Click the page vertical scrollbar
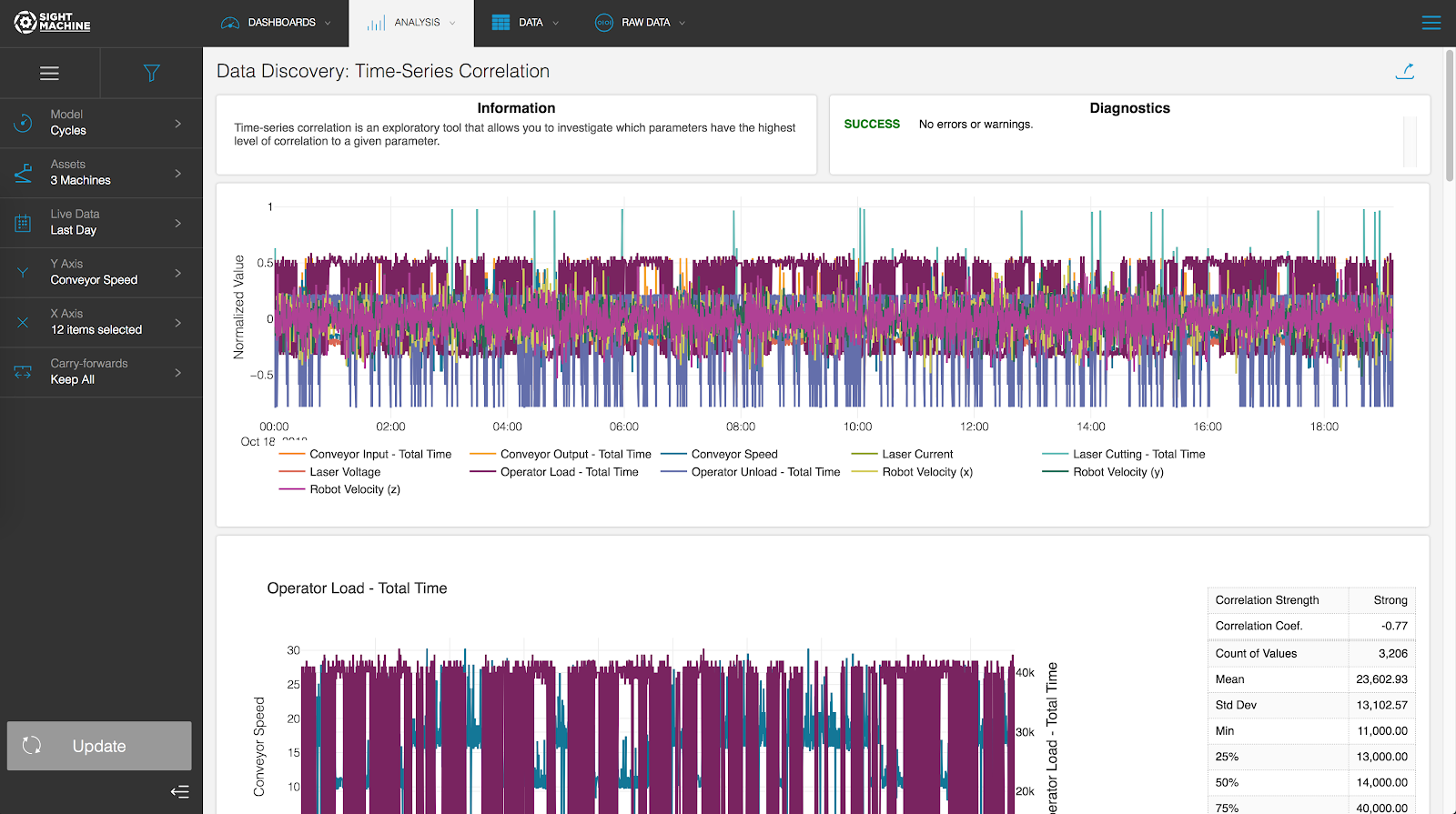The image size is (1456, 814). (1450, 114)
